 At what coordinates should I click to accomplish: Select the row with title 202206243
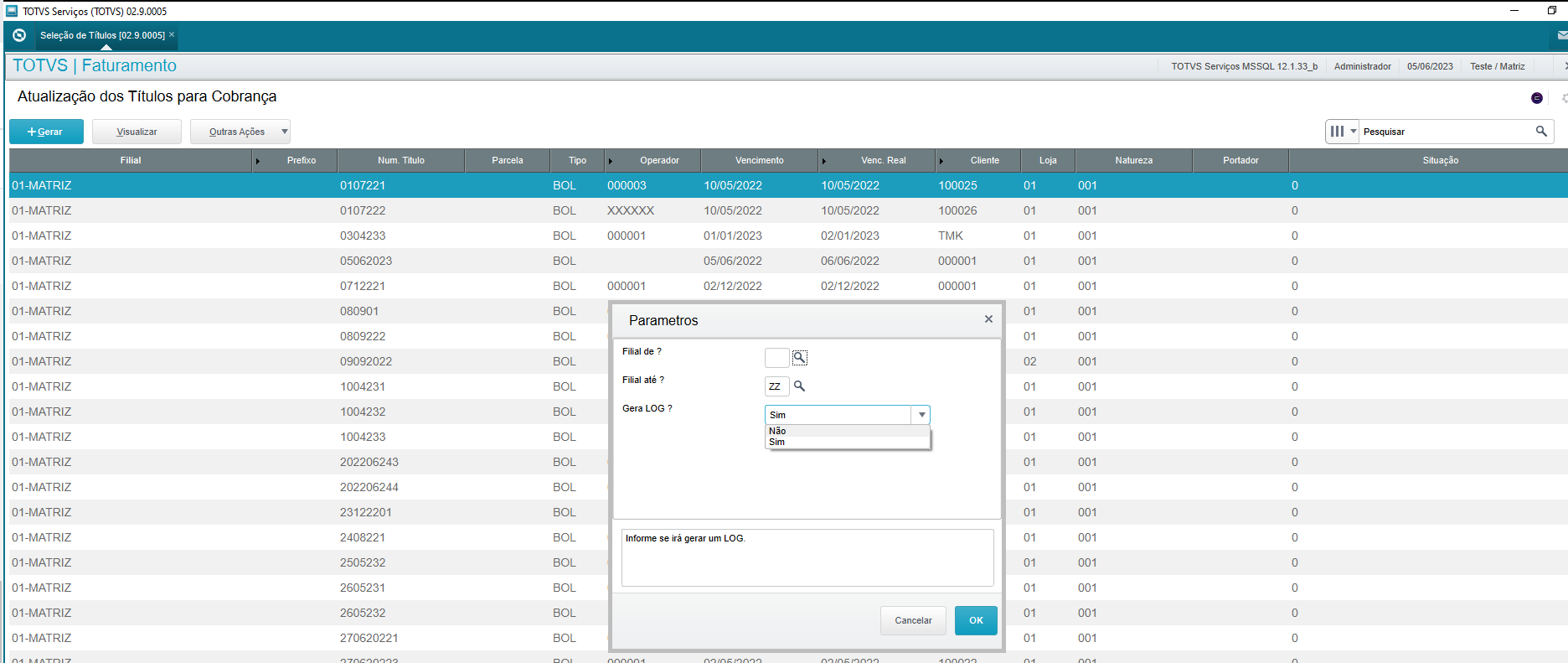point(310,462)
